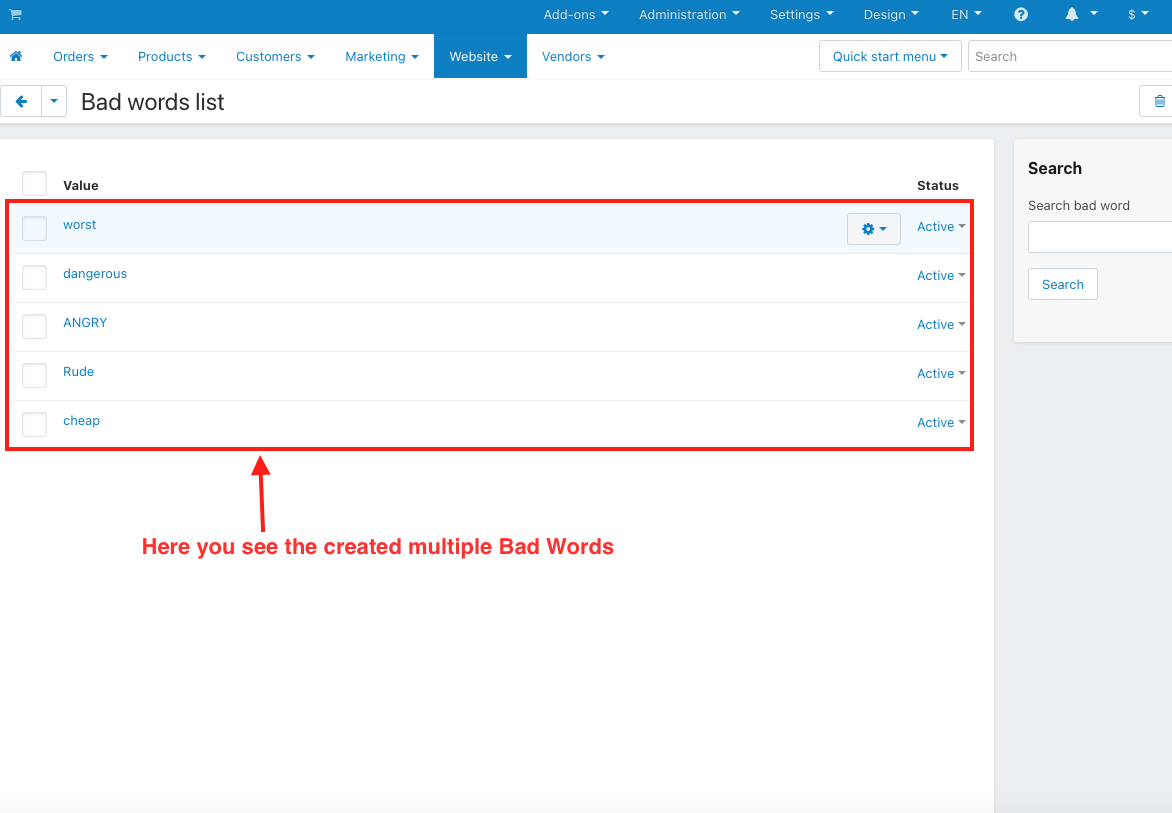Open the Active status dropdown for Rude
Viewport: 1172px width, 813px height.
pos(940,373)
